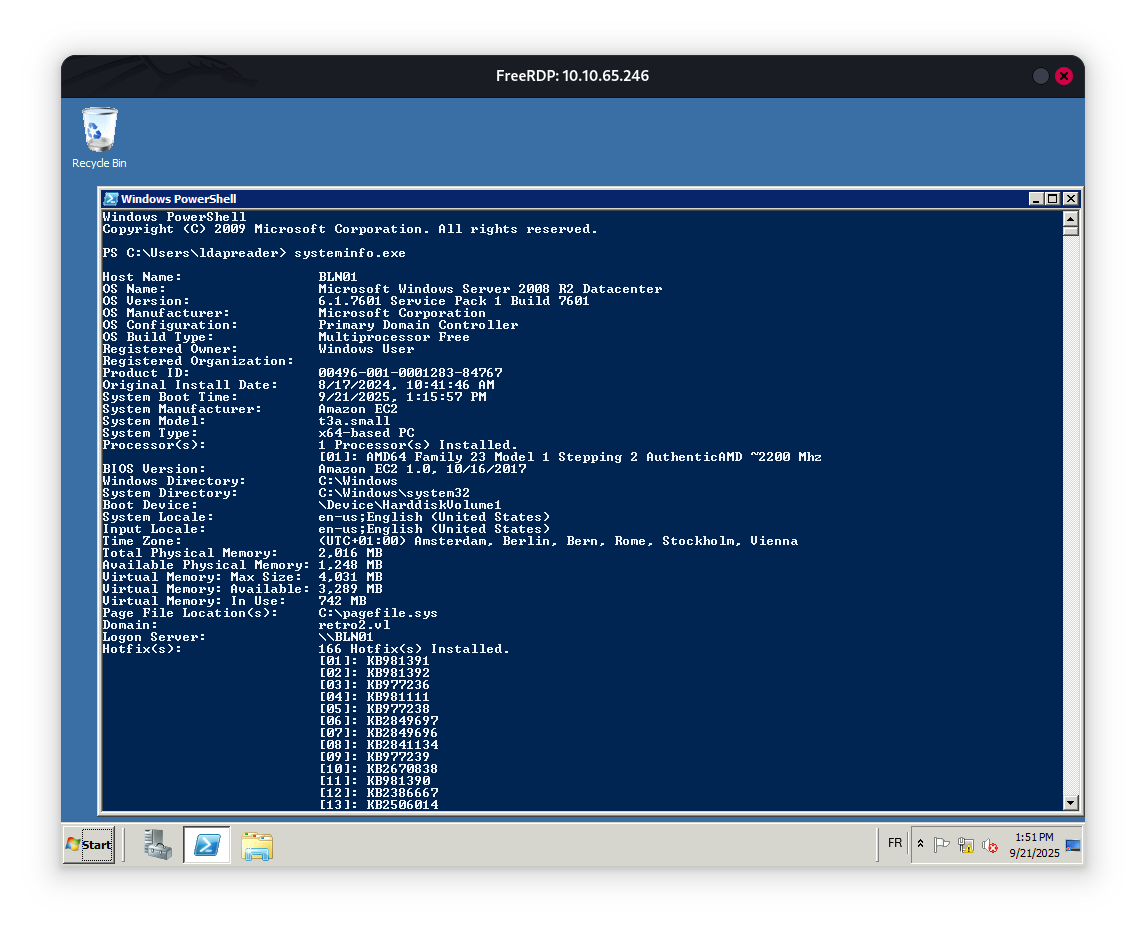Image resolution: width=1146 pixels, height=933 pixels.
Task: Expand the hidden tray icons arrow
Action: pyautogui.click(x=921, y=845)
